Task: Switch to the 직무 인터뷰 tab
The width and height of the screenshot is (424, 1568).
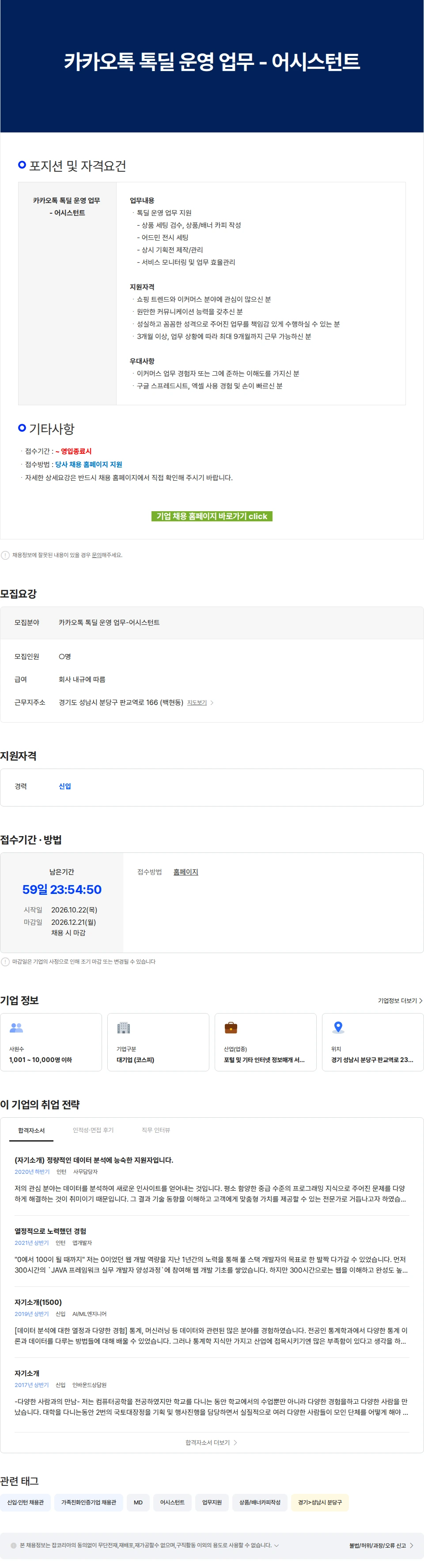Action: coord(156,1130)
